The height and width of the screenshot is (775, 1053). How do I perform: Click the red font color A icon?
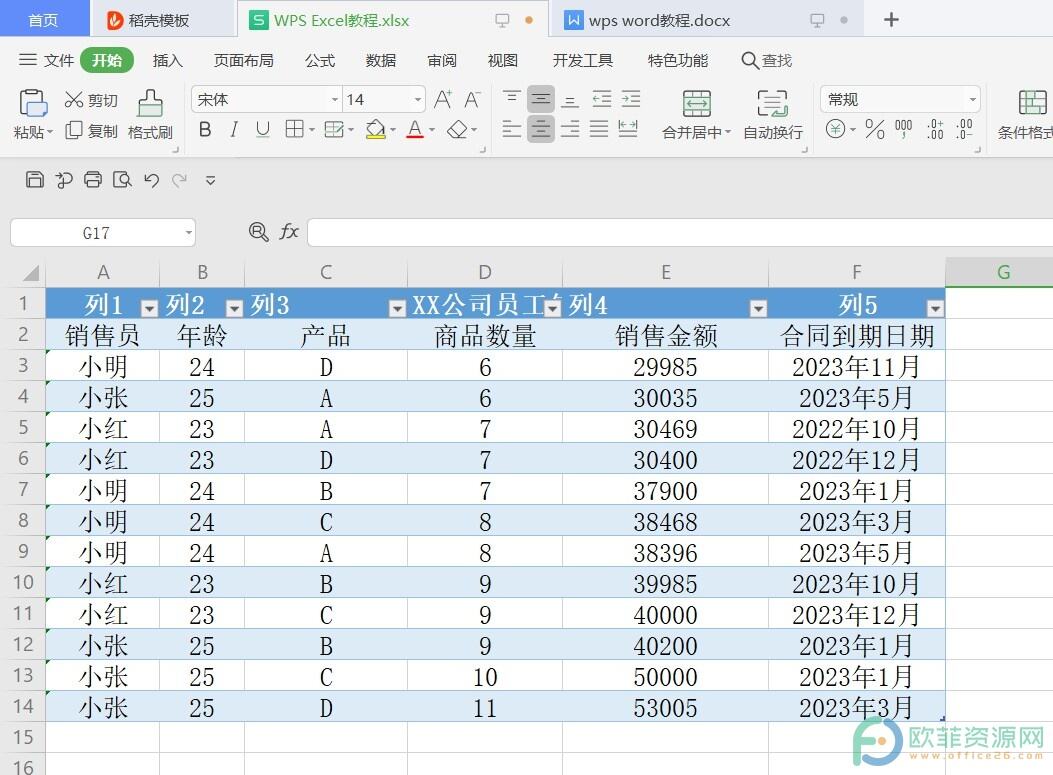tap(415, 129)
